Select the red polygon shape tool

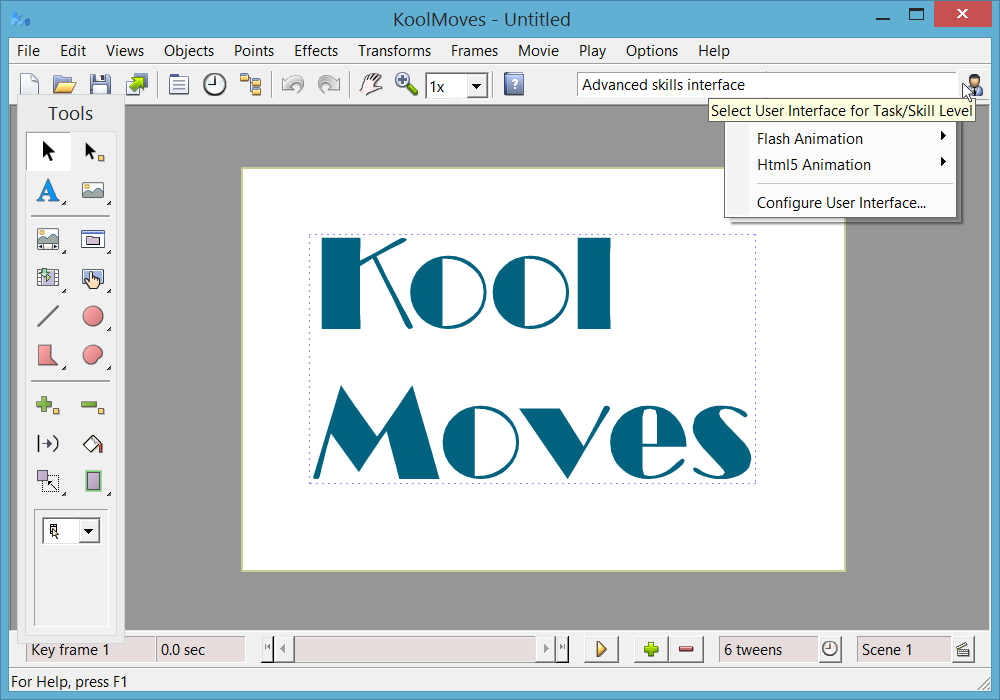(48, 354)
